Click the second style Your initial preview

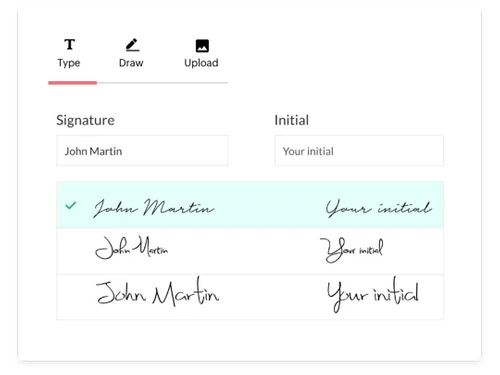click(352, 250)
